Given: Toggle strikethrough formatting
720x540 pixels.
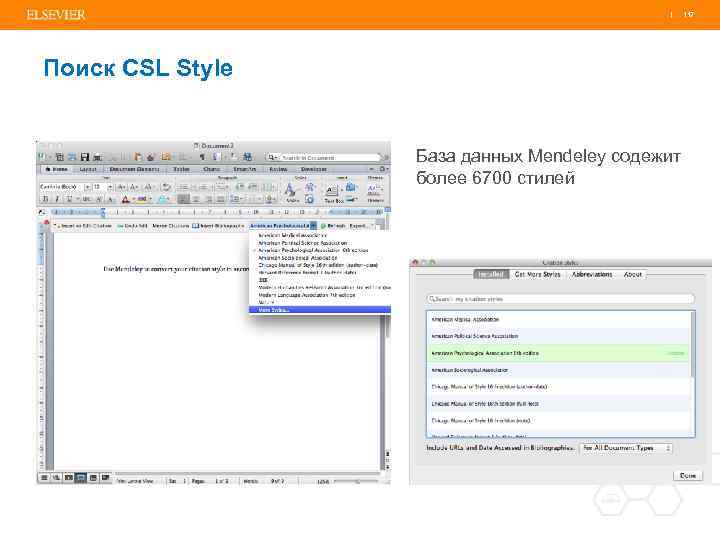Looking at the screenshot, I should 86,199.
